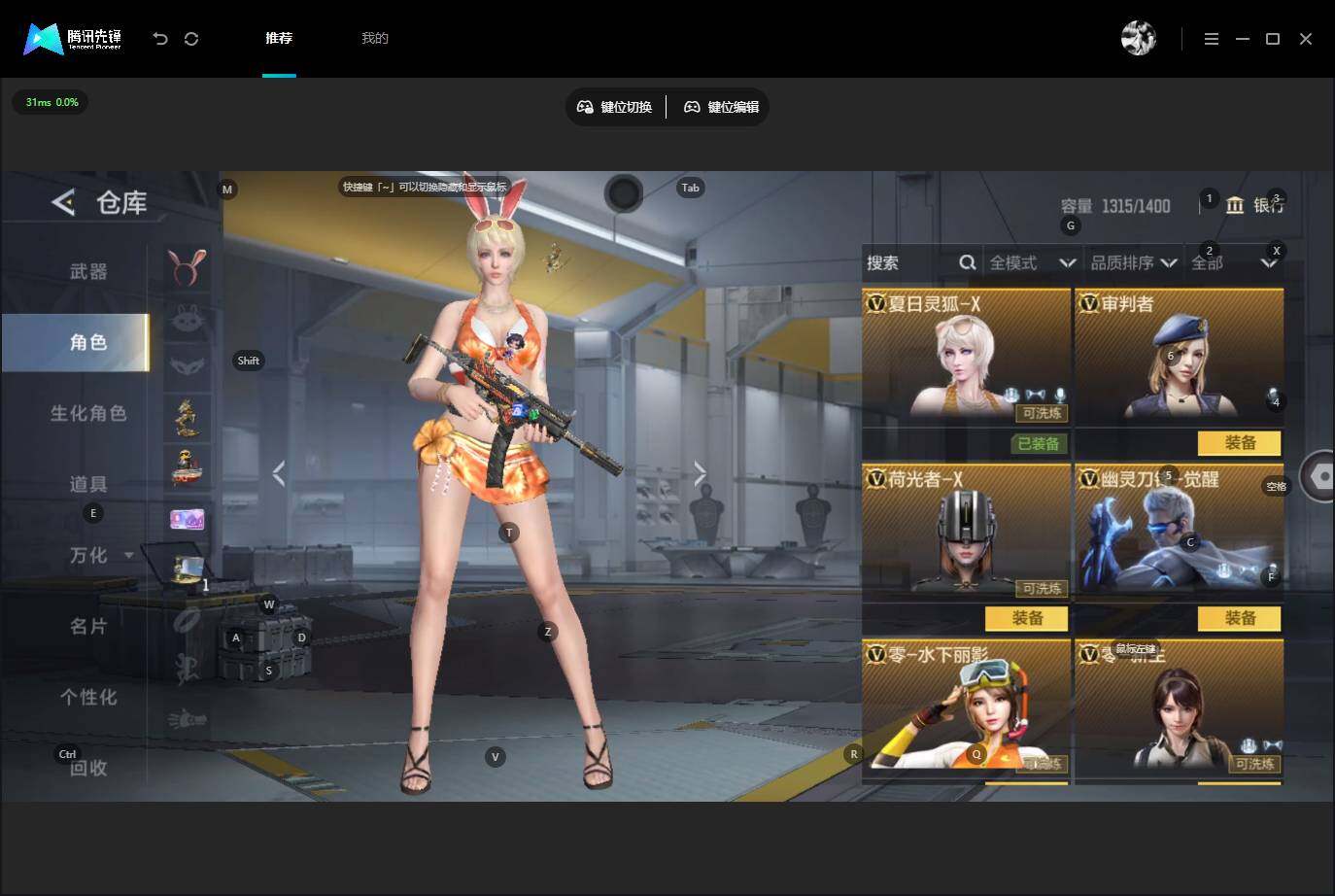Select the purple card item slot
This screenshot has height=896, width=1335.
[x=188, y=519]
